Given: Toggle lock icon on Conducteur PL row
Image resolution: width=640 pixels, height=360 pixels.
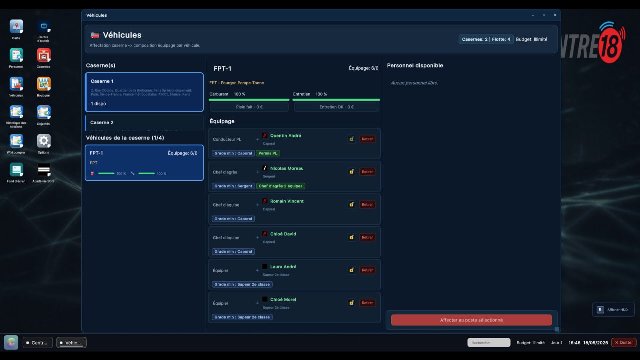Looking at the screenshot, I should tap(351, 139).
